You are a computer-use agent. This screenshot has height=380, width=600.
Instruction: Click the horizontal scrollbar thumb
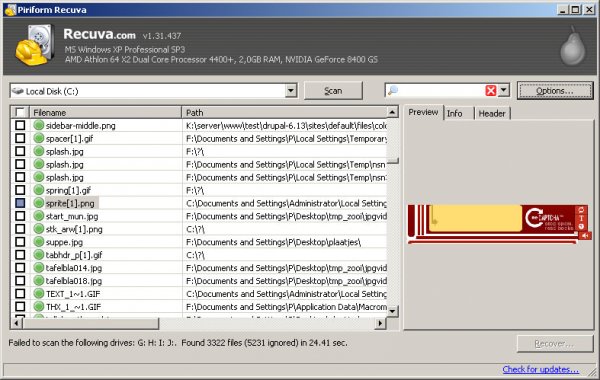click(x=91, y=323)
